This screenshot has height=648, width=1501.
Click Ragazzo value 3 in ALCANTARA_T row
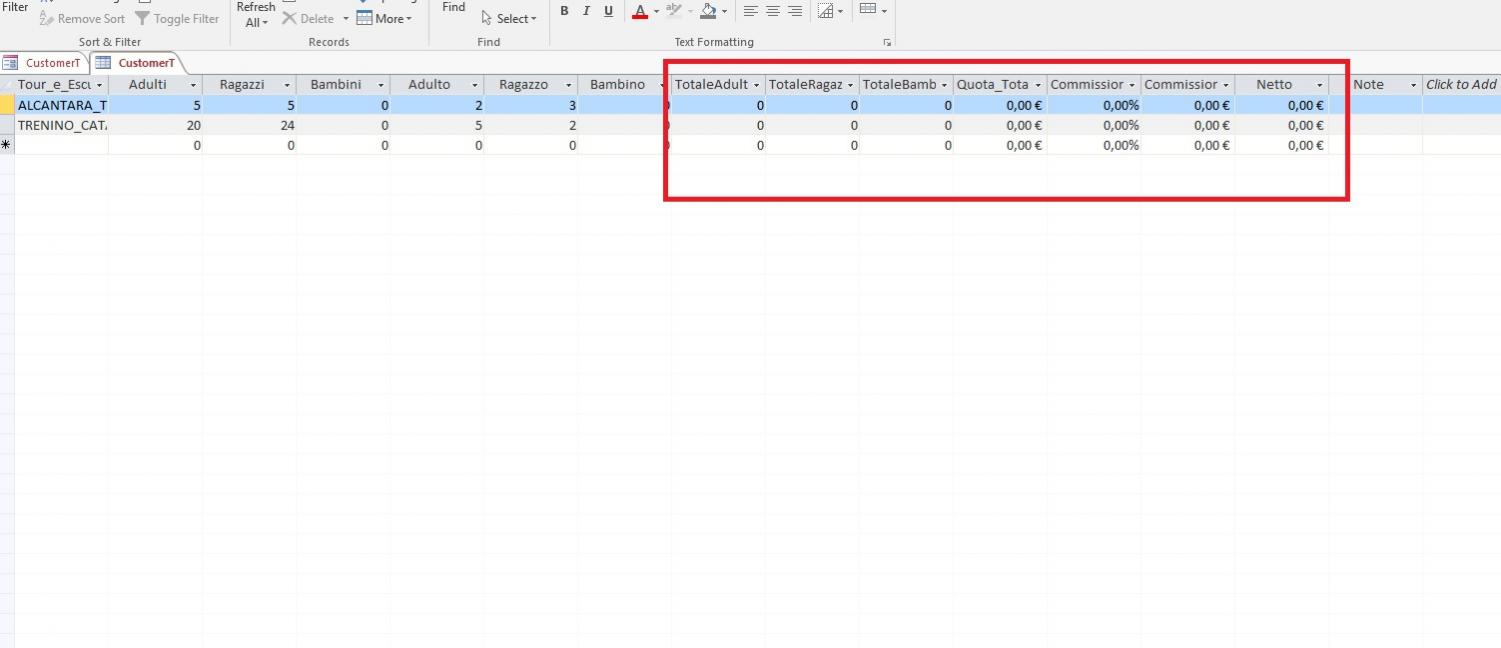pyautogui.click(x=531, y=105)
